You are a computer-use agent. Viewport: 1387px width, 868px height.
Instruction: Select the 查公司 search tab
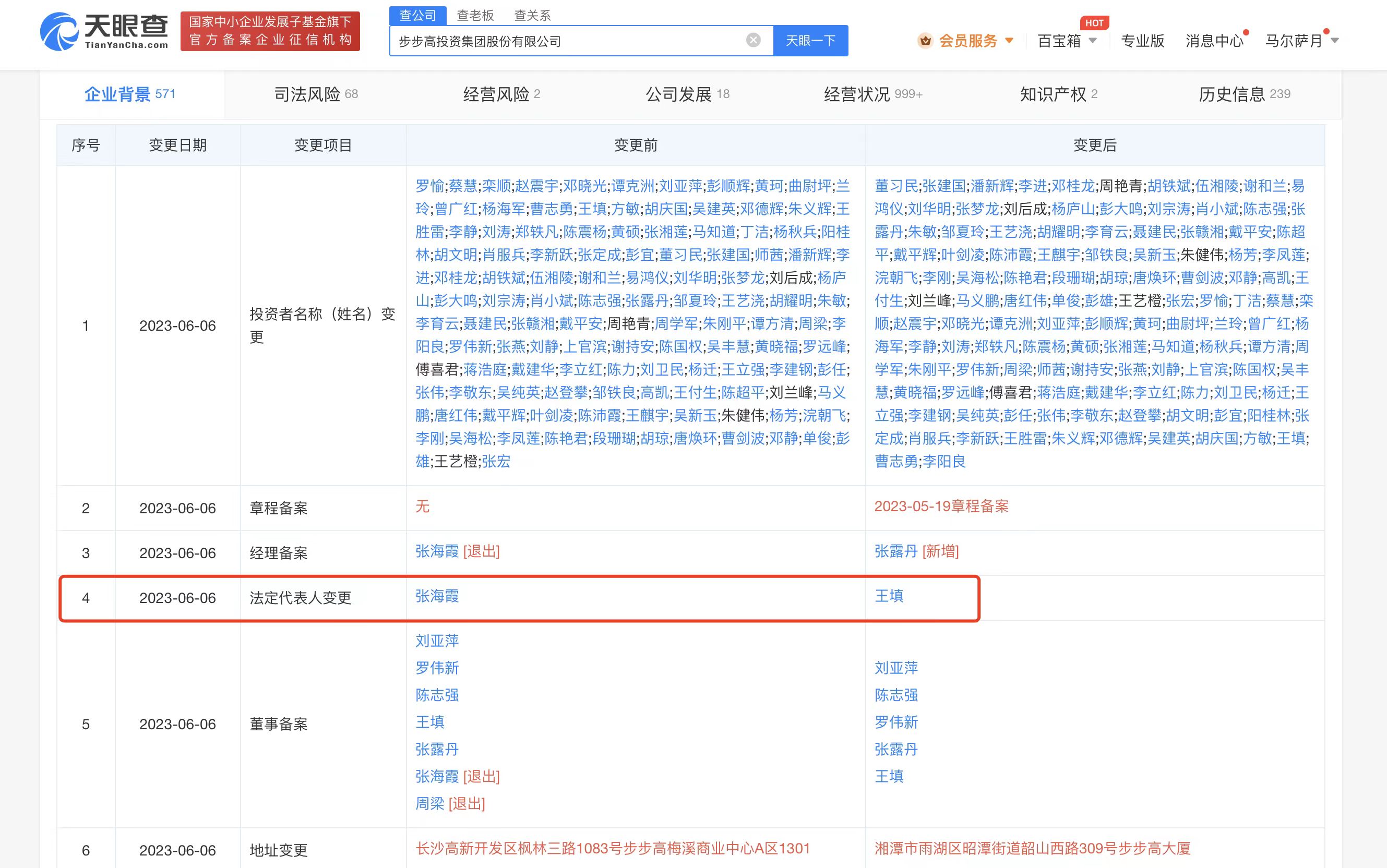click(418, 16)
